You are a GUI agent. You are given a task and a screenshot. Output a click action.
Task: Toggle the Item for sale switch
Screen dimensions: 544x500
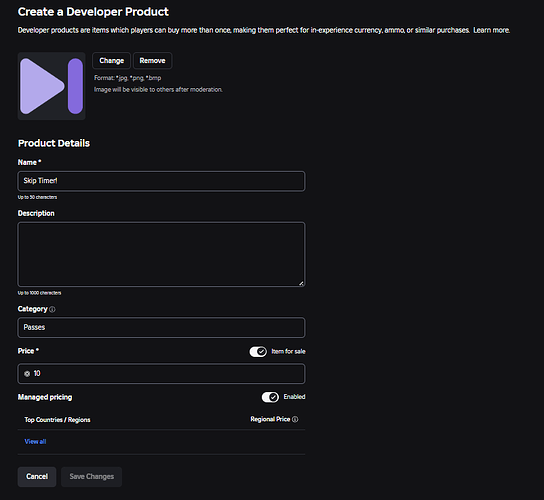point(258,351)
